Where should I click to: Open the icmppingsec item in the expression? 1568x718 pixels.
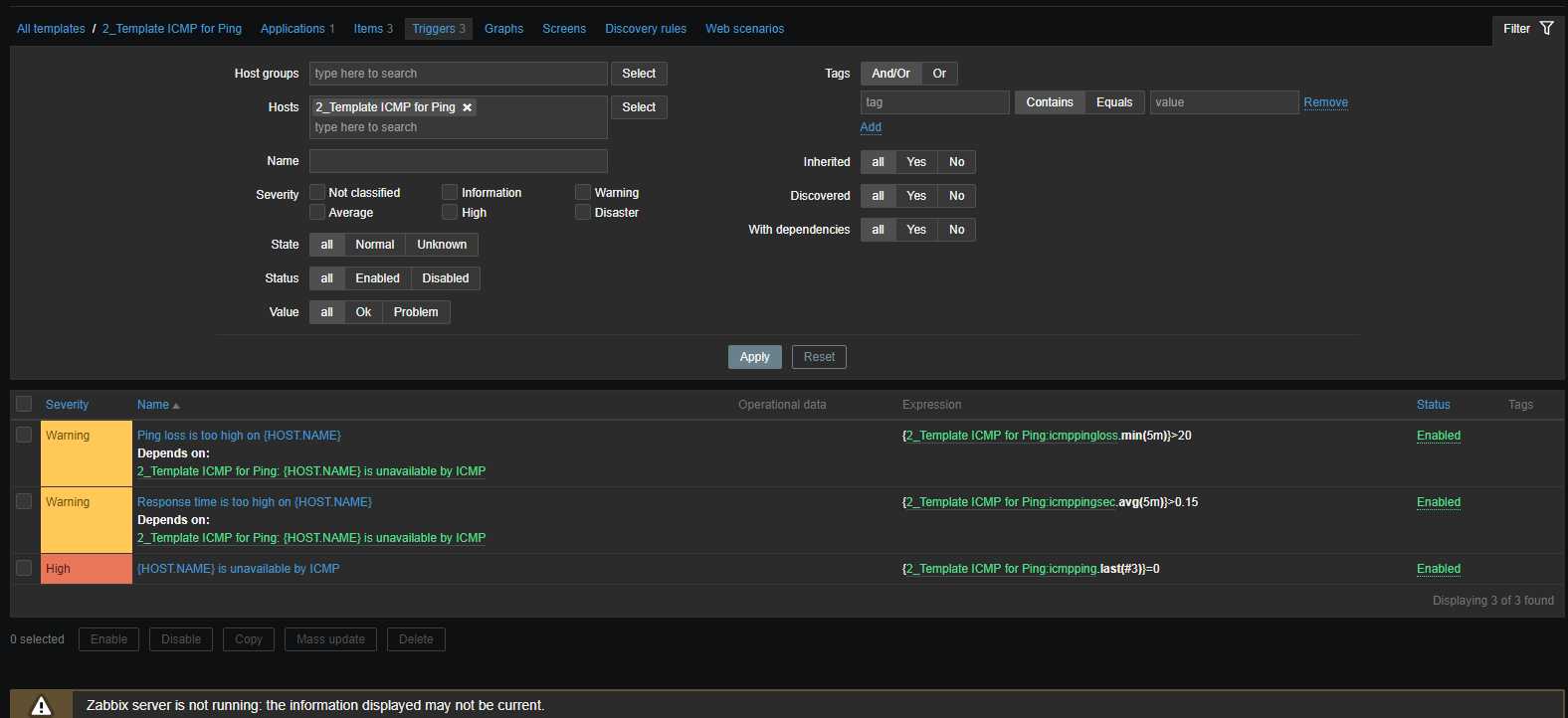point(1011,502)
